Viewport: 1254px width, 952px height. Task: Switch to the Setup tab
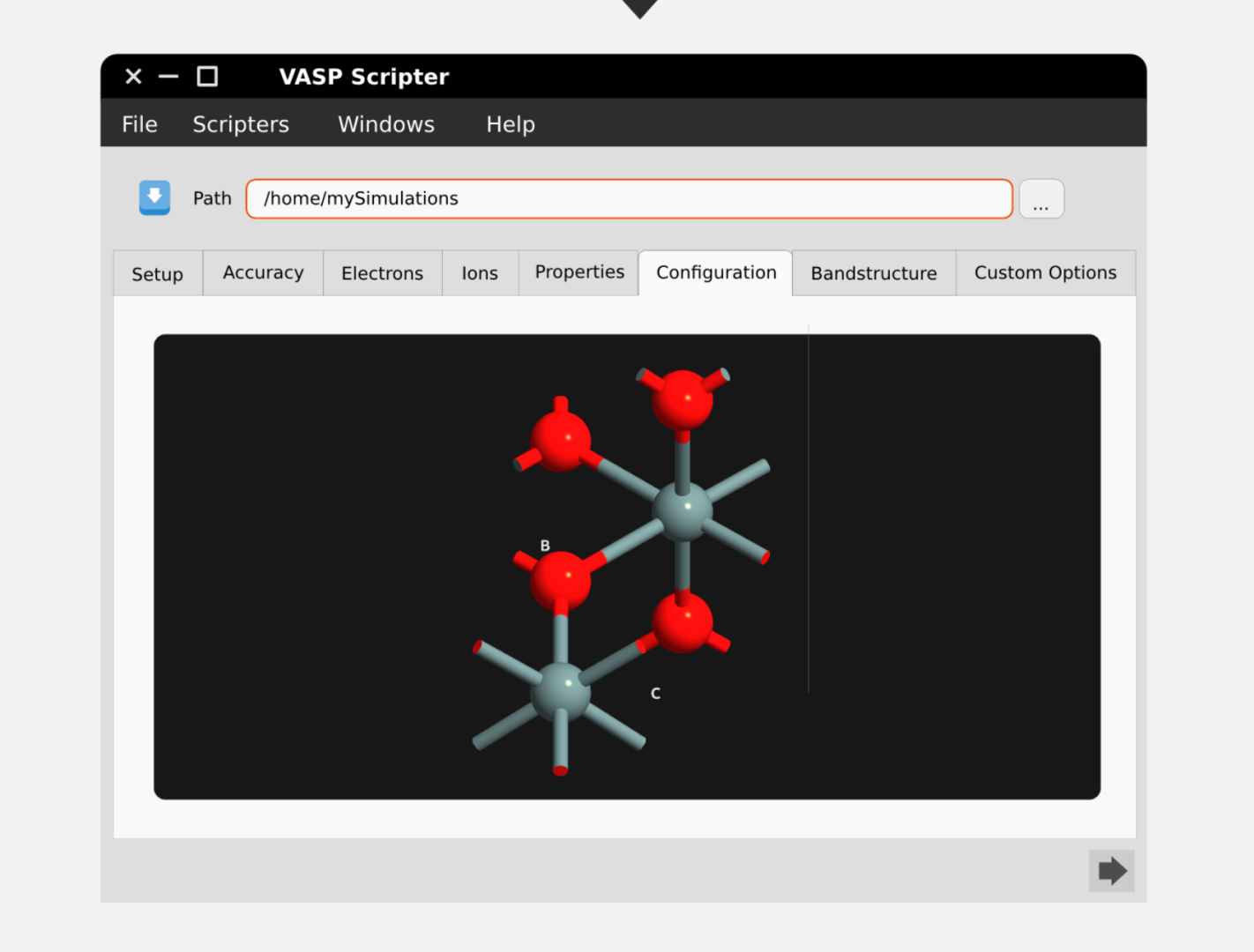[158, 273]
